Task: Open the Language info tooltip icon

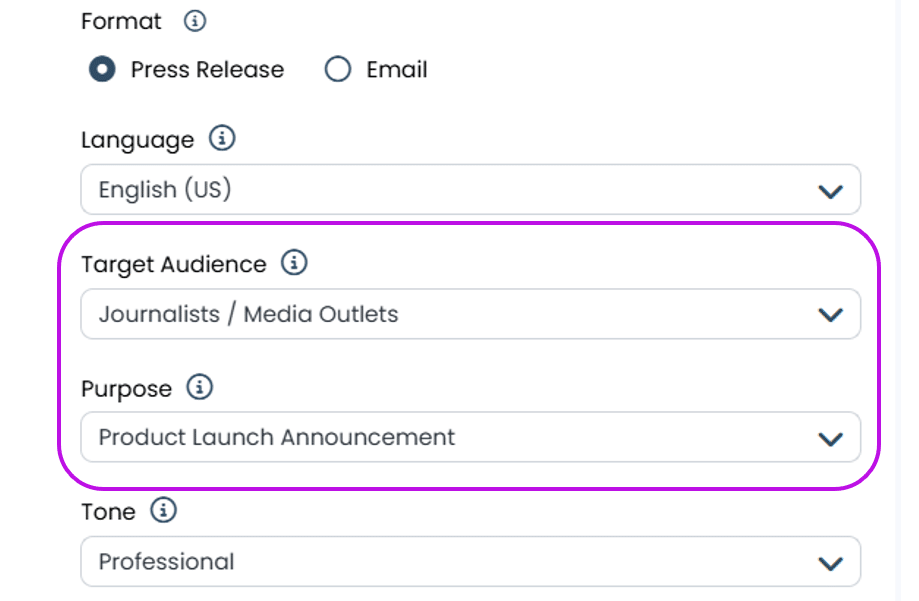Action: [x=222, y=139]
